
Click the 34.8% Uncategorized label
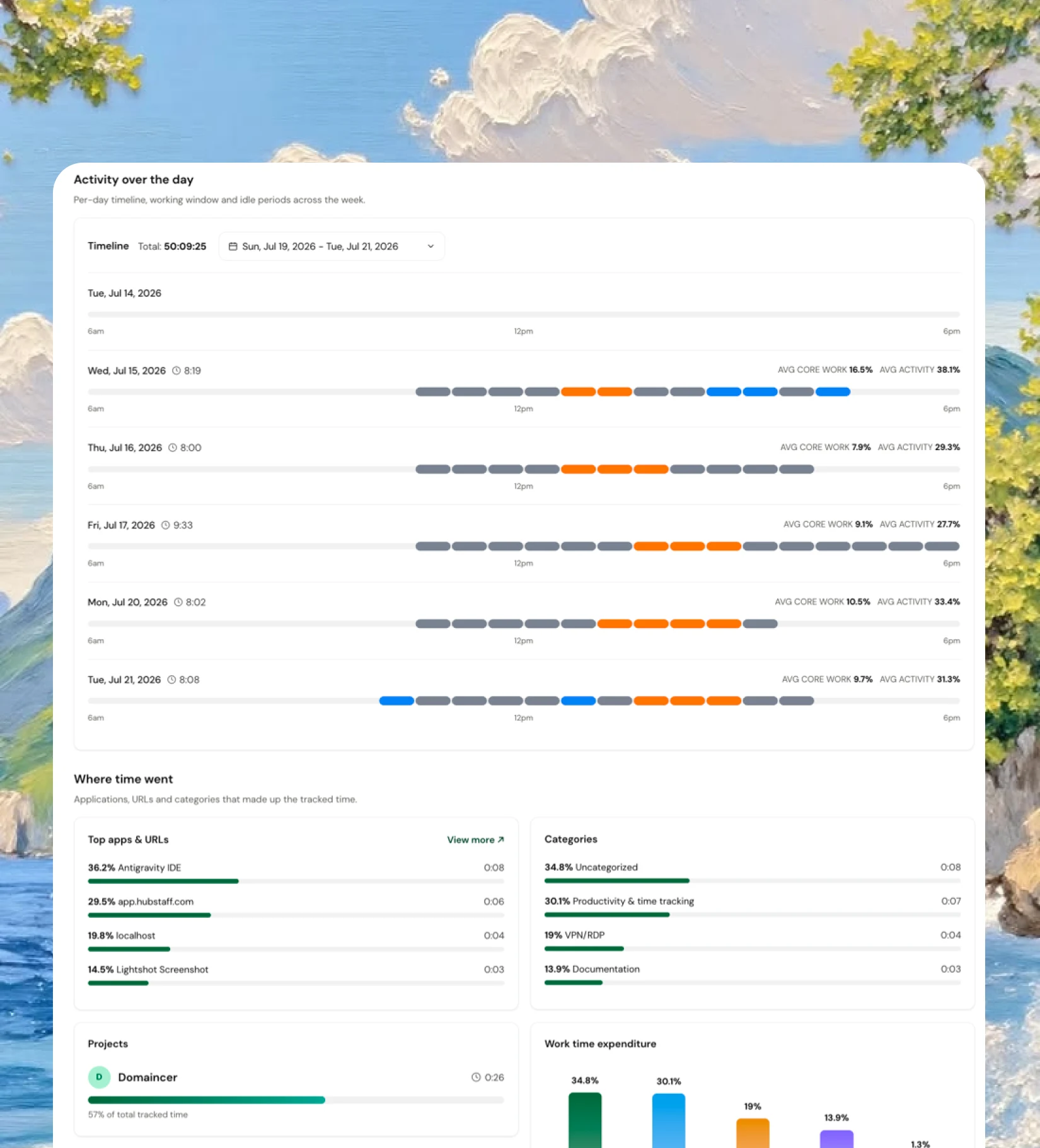591,867
